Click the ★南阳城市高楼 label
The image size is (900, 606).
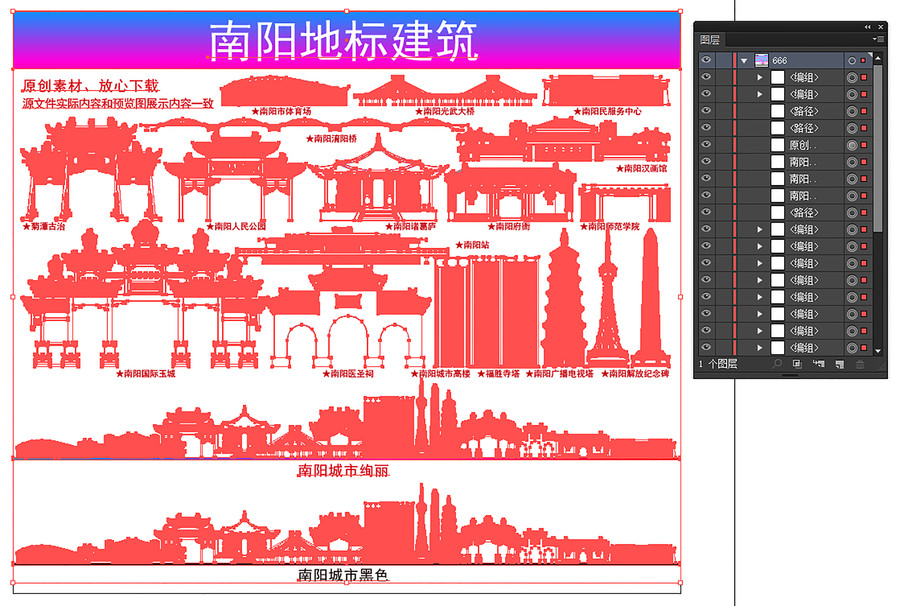441,373
